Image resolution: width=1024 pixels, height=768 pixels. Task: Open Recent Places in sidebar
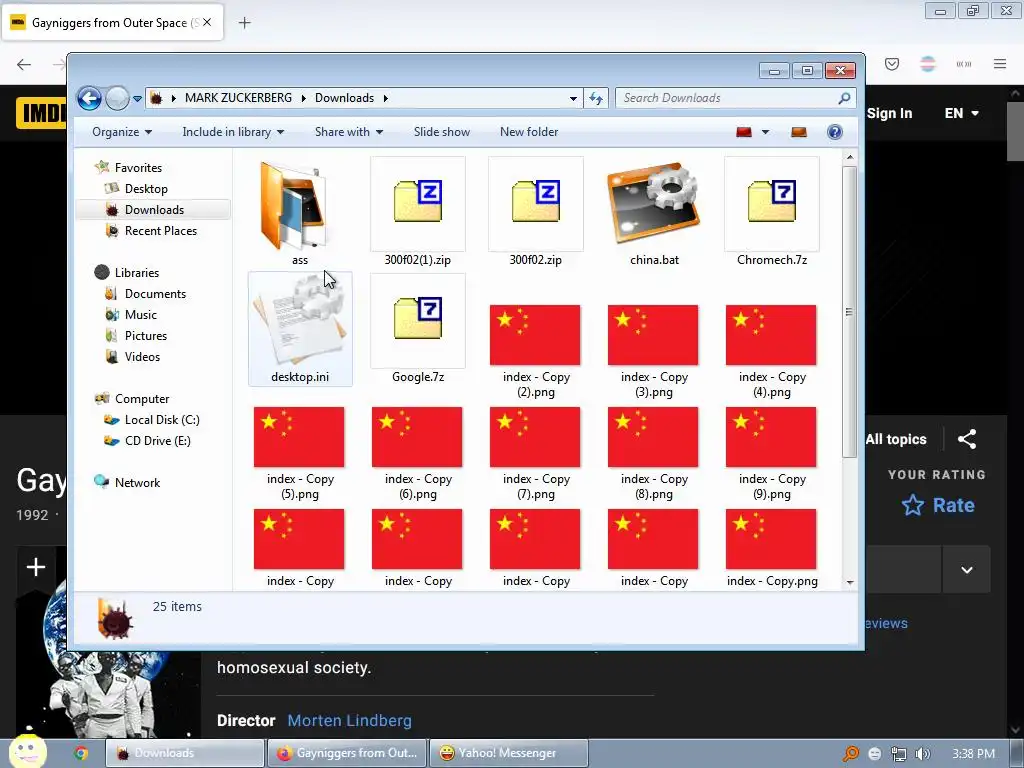(x=160, y=231)
